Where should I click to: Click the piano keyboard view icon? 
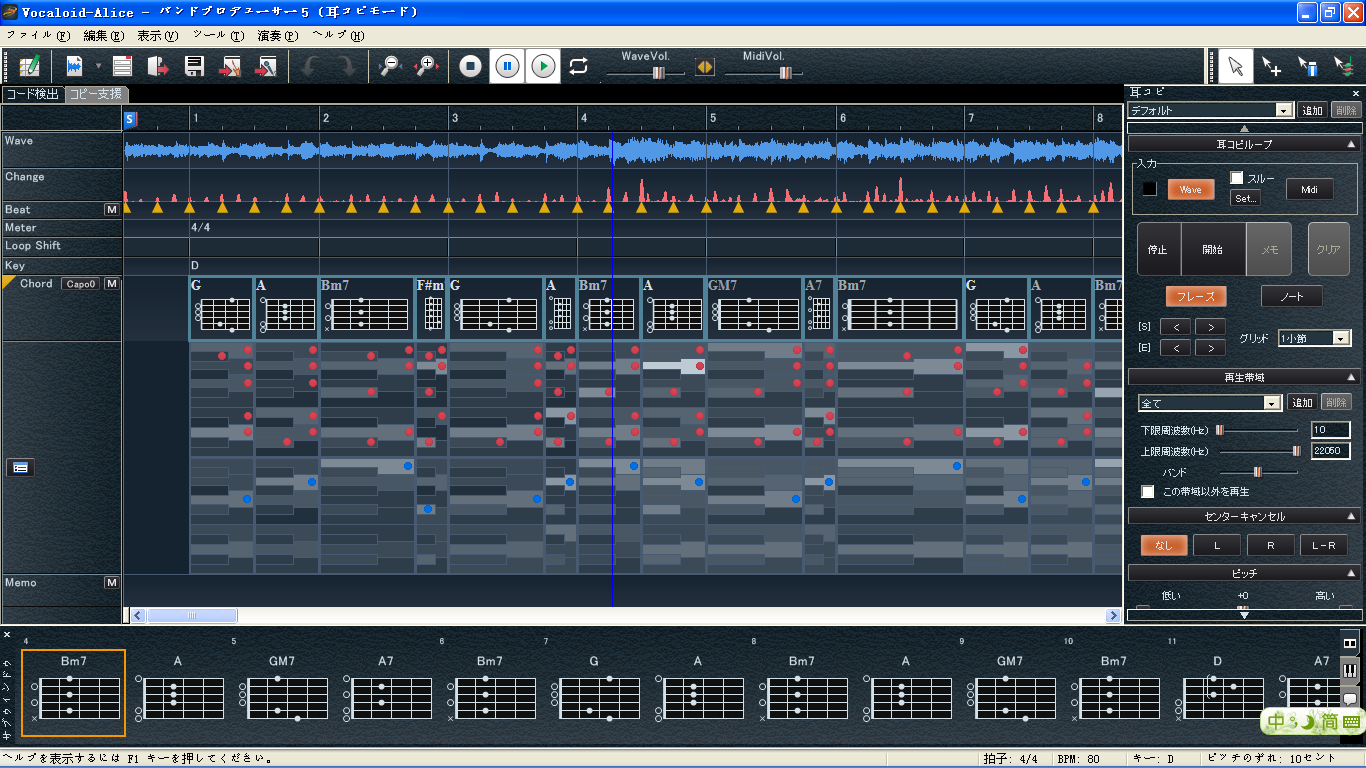[x=1350, y=671]
